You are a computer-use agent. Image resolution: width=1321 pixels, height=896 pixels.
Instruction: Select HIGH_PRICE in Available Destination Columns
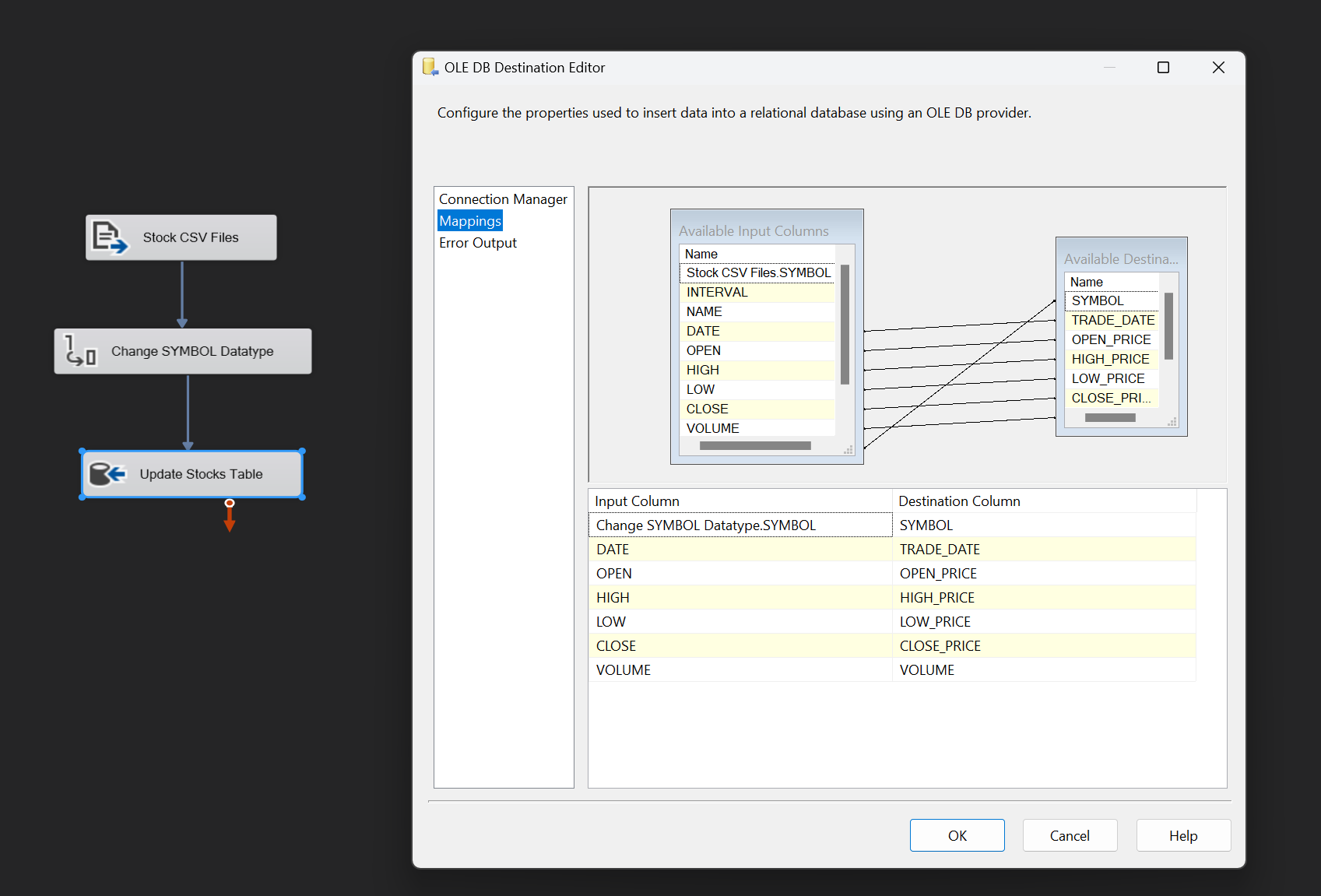click(1110, 359)
